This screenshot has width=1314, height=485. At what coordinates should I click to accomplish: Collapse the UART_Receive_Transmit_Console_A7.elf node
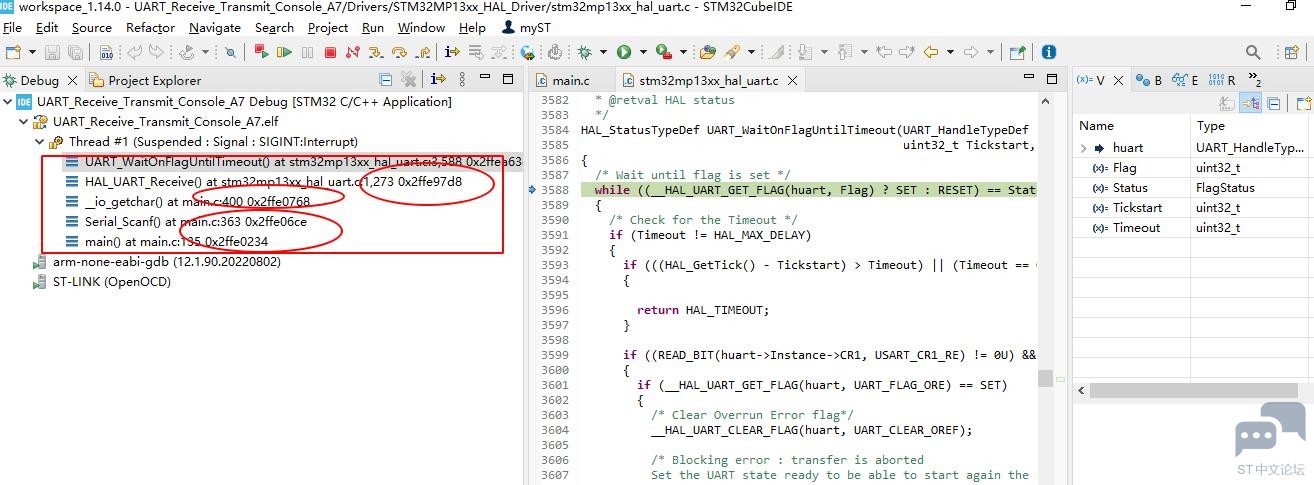click(x=24, y=122)
